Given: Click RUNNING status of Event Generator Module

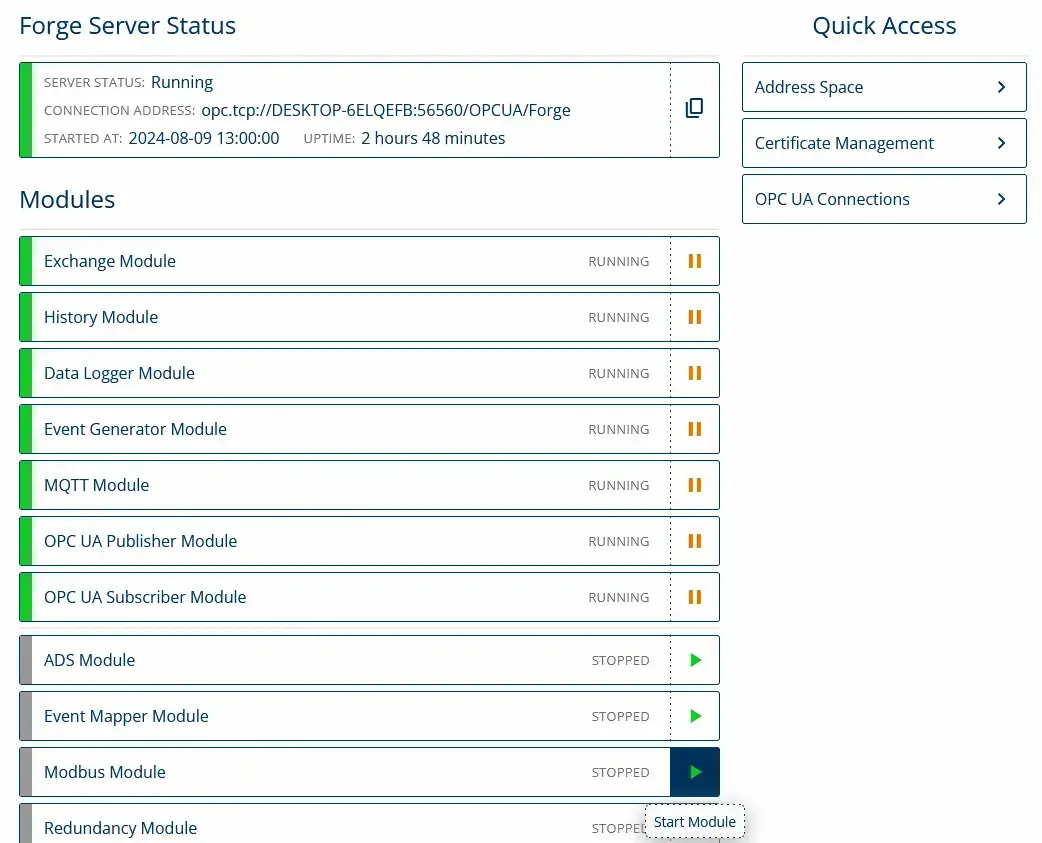Looking at the screenshot, I should pyautogui.click(x=618, y=430).
